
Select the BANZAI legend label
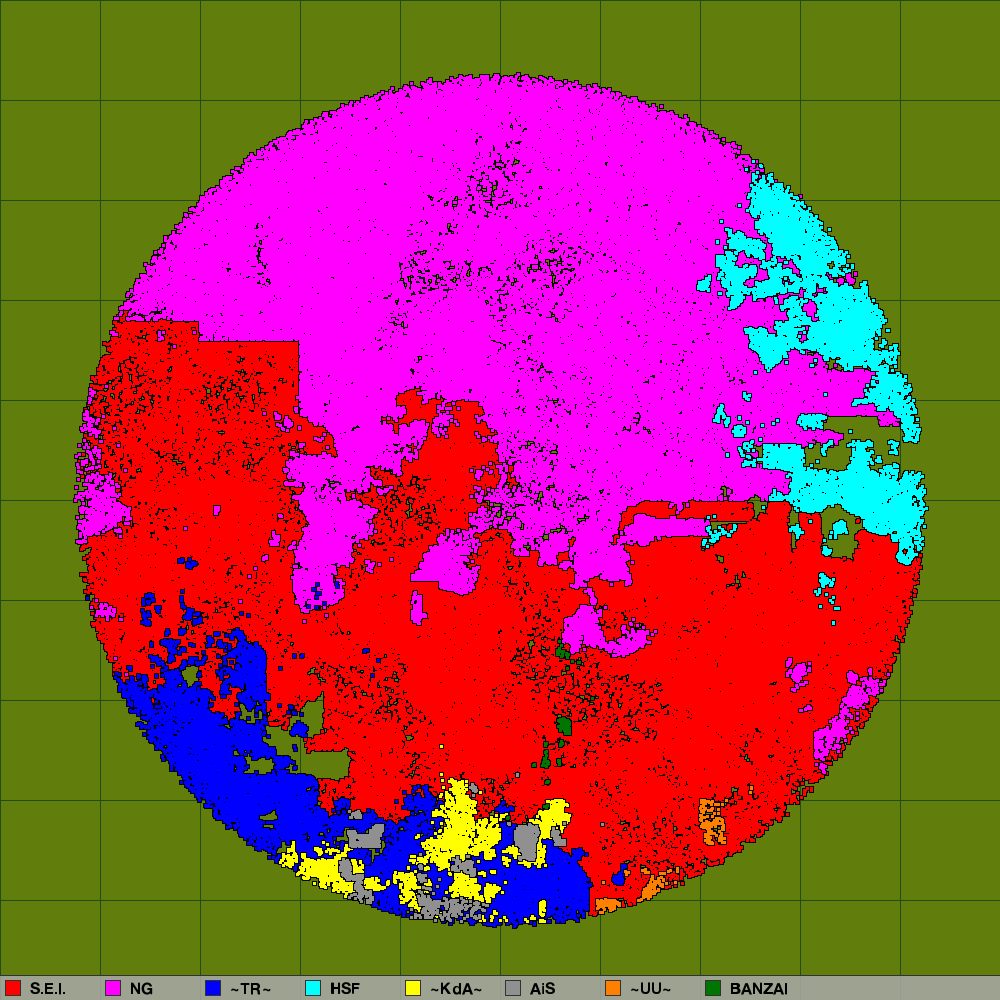759,989
